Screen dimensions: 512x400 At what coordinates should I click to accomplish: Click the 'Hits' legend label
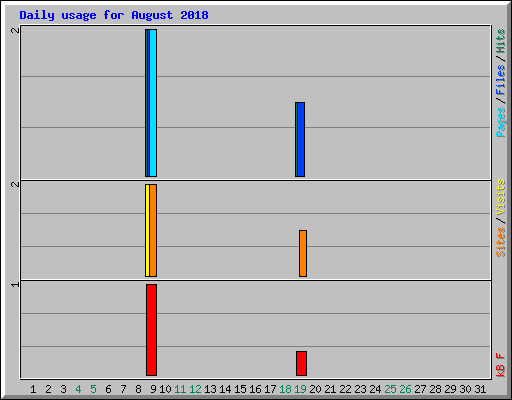[x=500, y=41]
